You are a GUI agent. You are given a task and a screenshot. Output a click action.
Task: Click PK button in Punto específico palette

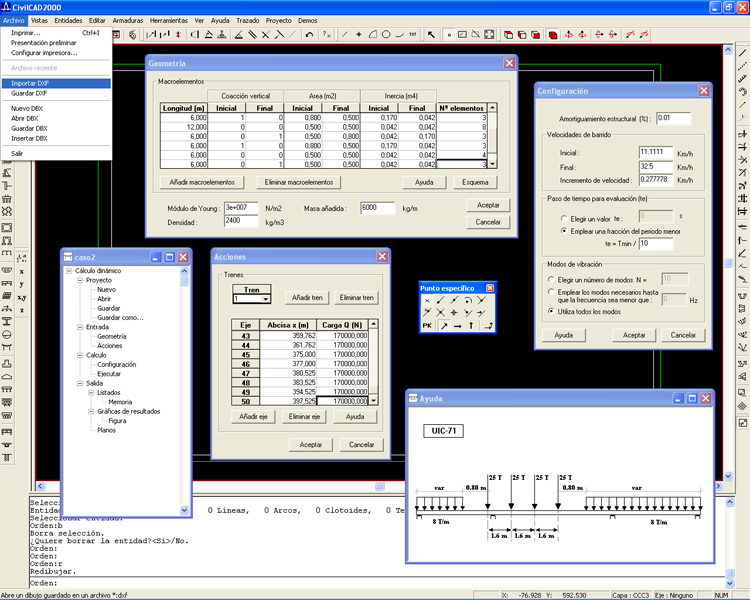(x=427, y=326)
